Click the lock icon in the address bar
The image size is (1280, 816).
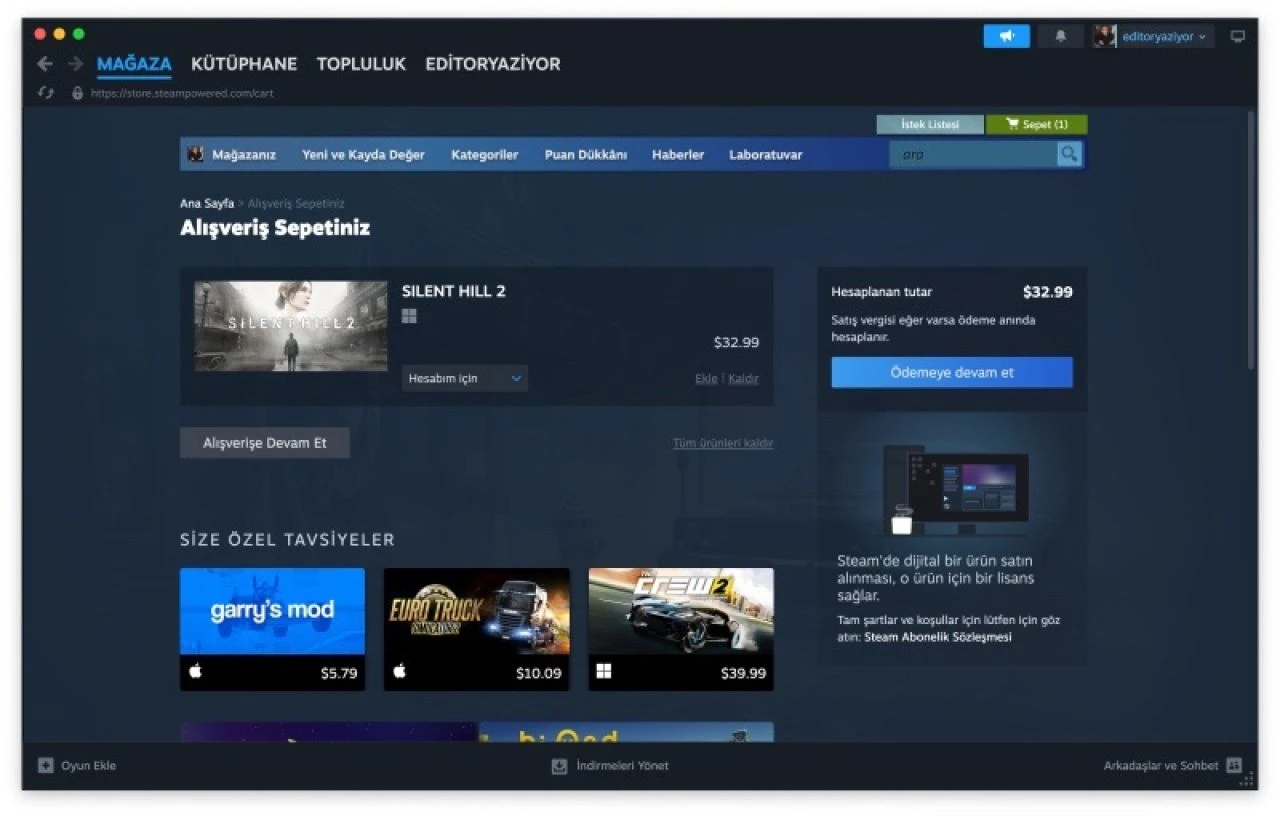[78, 92]
